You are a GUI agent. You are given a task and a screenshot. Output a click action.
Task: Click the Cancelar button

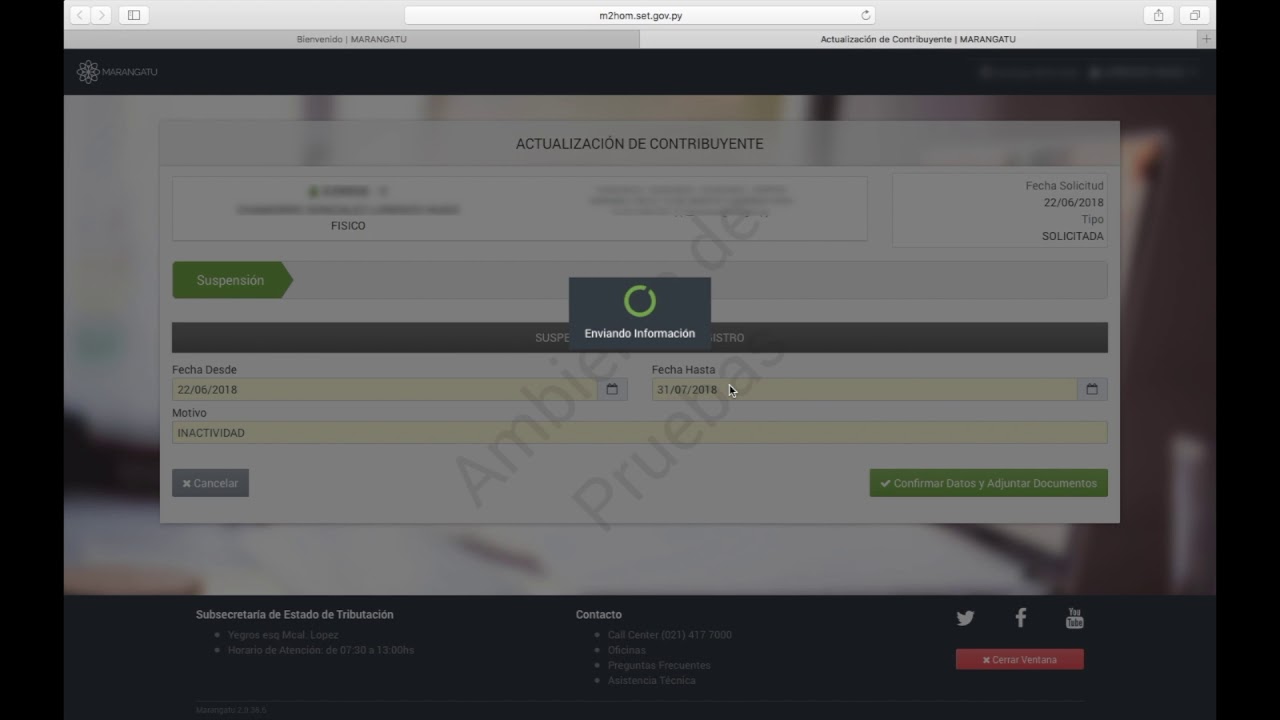tap(210, 483)
